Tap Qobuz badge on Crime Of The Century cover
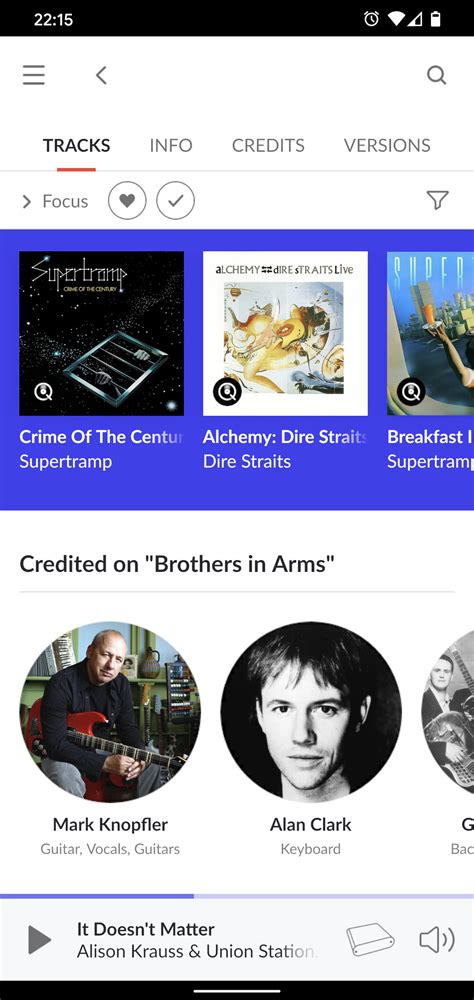The width and height of the screenshot is (474, 1000). [43, 392]
